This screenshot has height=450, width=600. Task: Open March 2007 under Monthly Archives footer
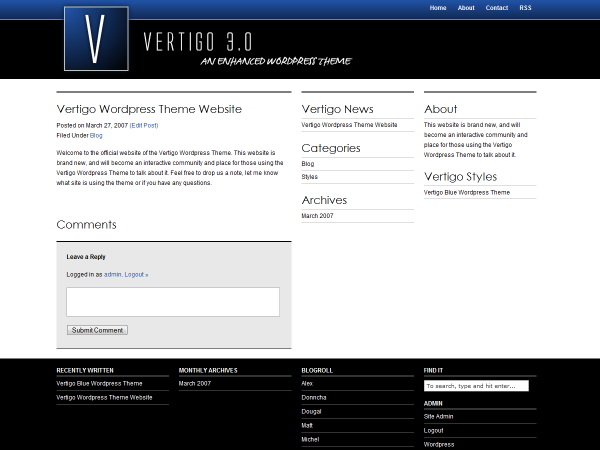tap(195, 383)
